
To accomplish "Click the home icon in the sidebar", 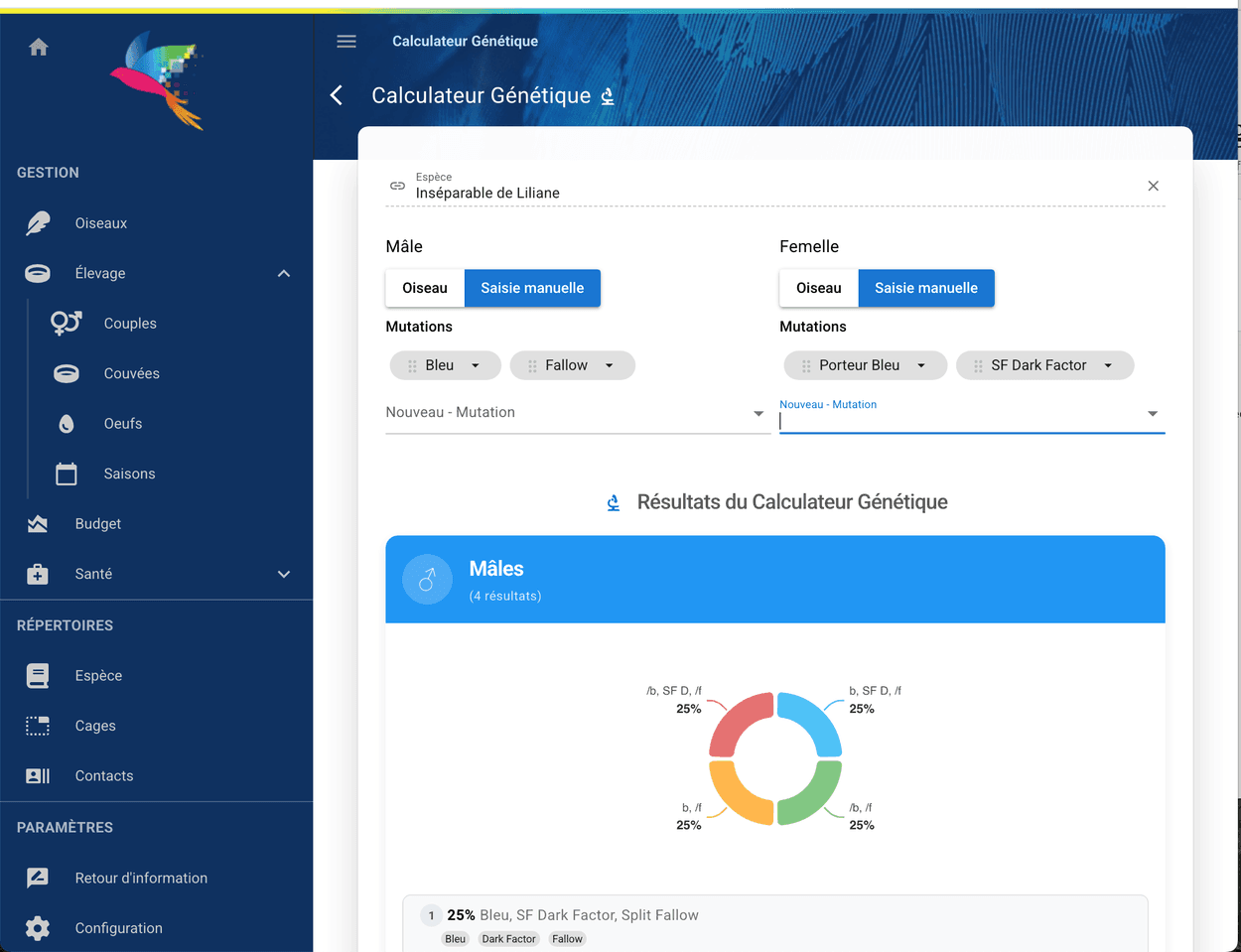I will tap(39, 47).
